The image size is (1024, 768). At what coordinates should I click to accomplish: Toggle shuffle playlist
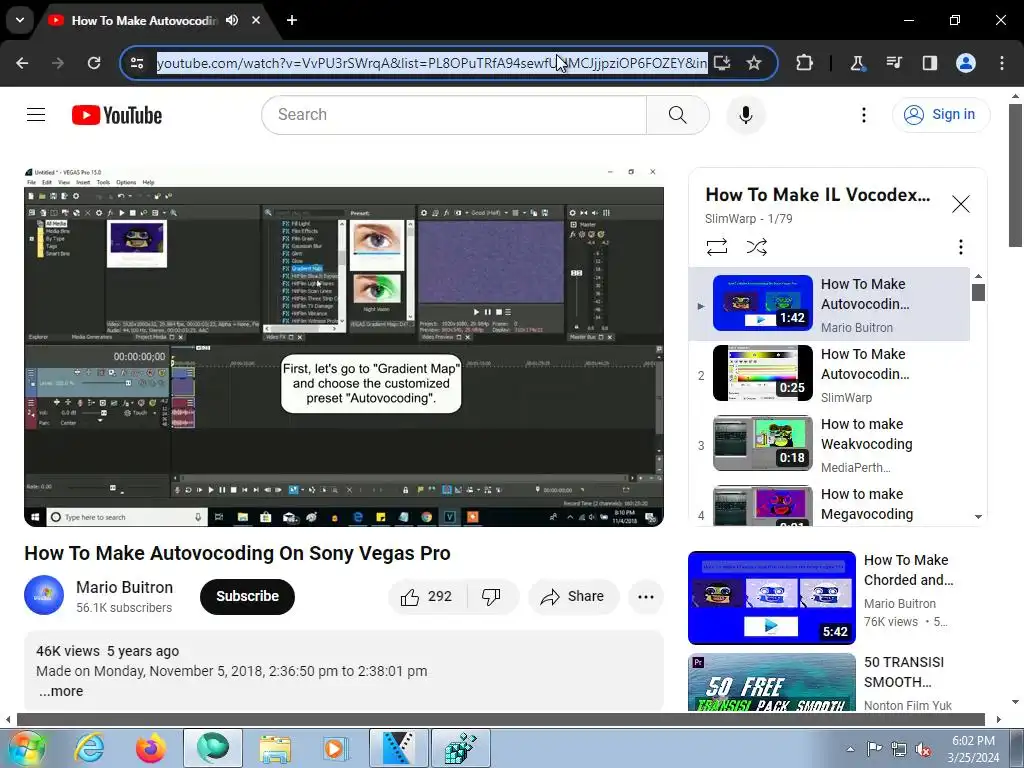756,247
